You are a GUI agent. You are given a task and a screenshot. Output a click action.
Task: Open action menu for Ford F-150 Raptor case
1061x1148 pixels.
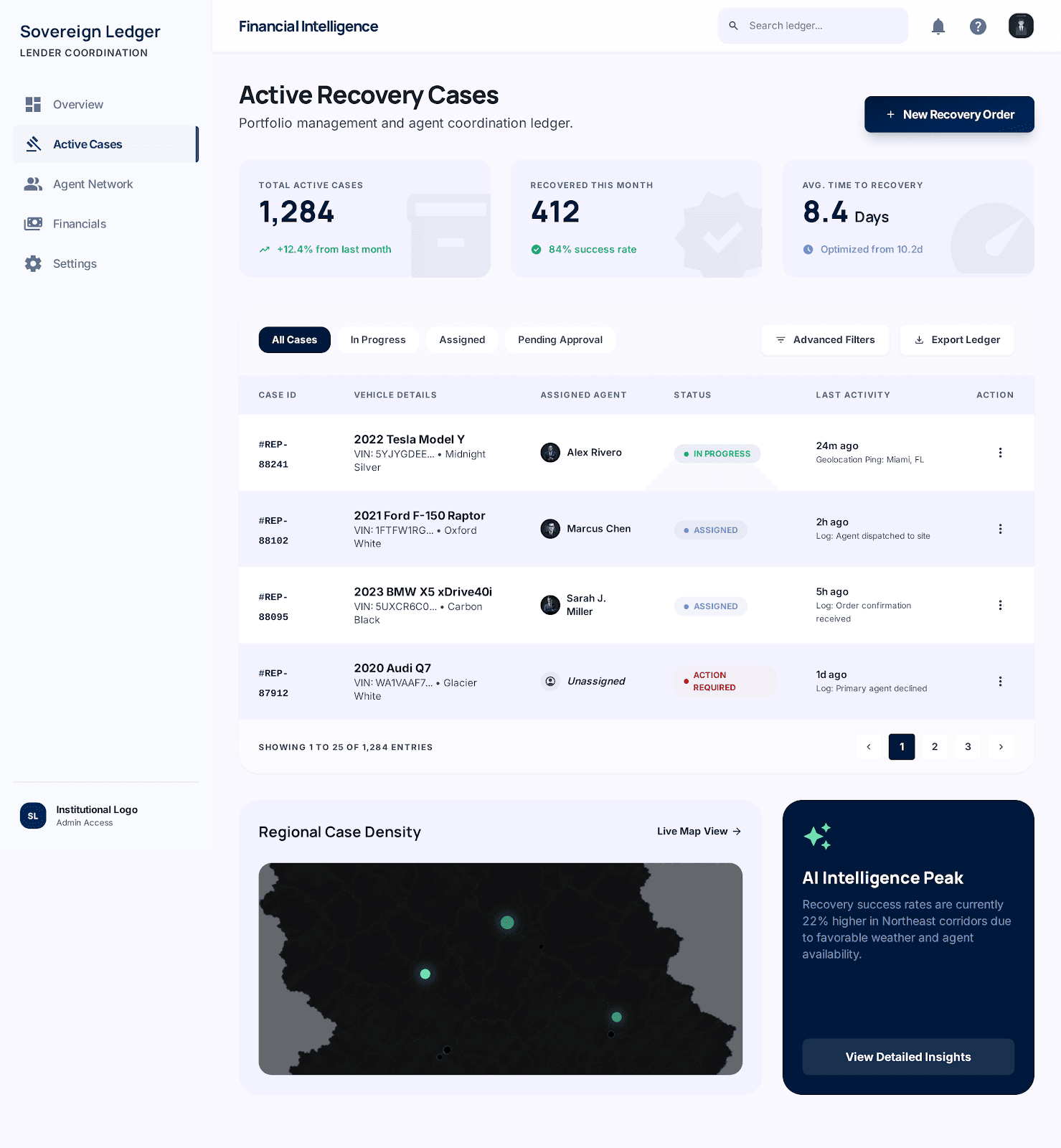click(x=1000, y=529)
